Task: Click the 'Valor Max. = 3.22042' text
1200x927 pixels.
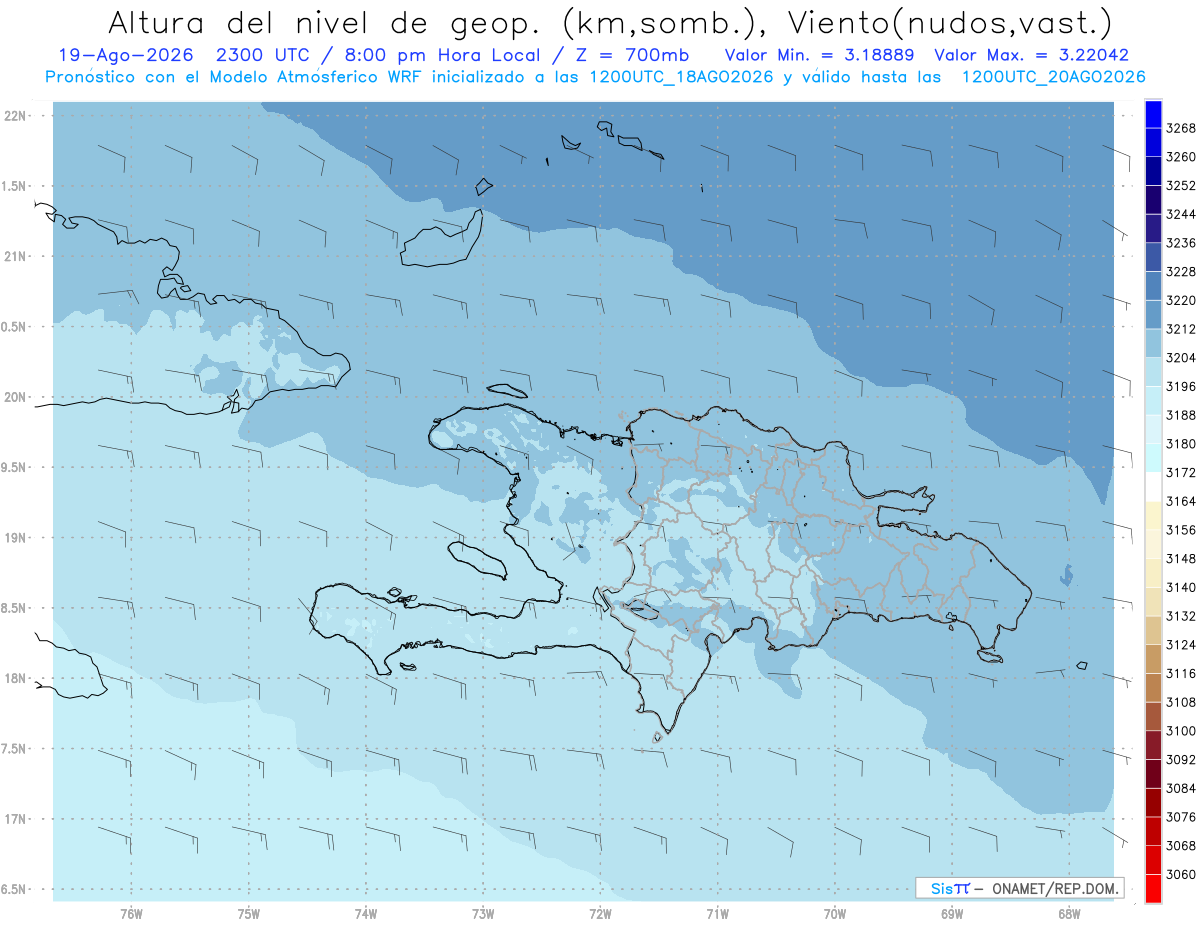Action: [1032, 55]
